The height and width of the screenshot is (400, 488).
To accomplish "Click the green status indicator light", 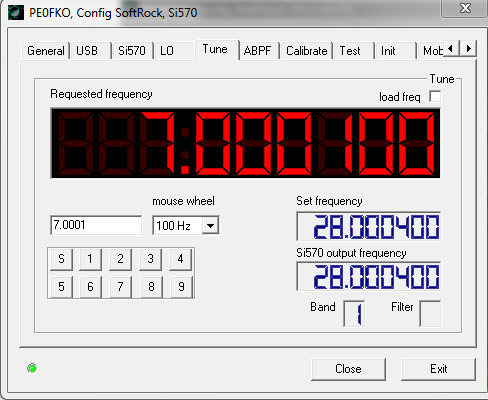I will point(32,368).
